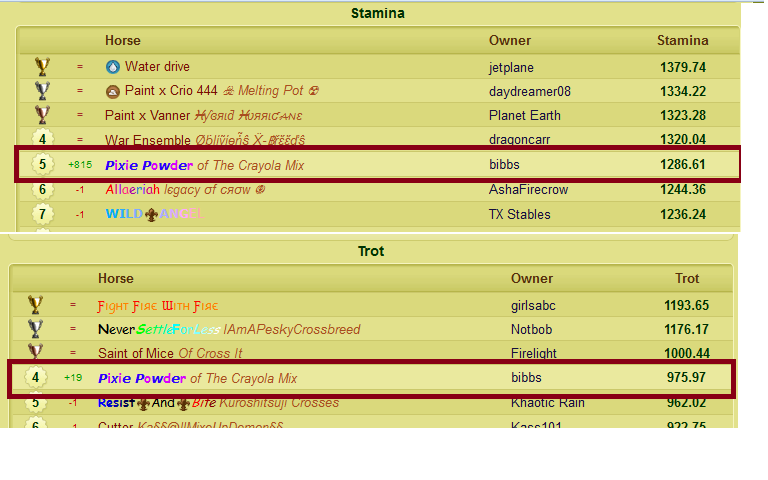Viewport: 768px width, 480px height.
Task: Open owner daydreamer08's profile
Action: coord(529,91)
